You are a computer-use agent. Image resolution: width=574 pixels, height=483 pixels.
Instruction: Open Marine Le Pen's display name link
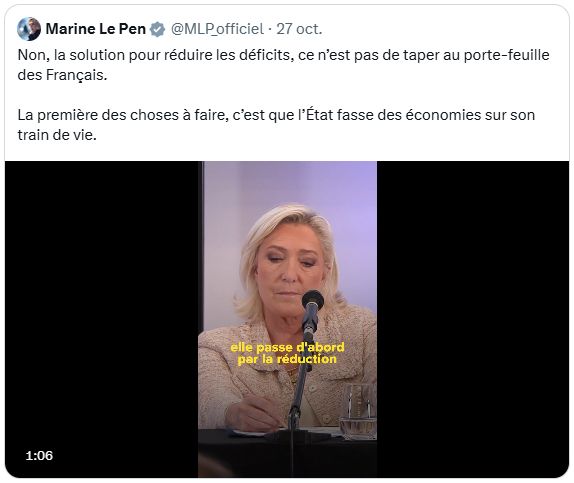pyautogui.click(x=96, y=29)
